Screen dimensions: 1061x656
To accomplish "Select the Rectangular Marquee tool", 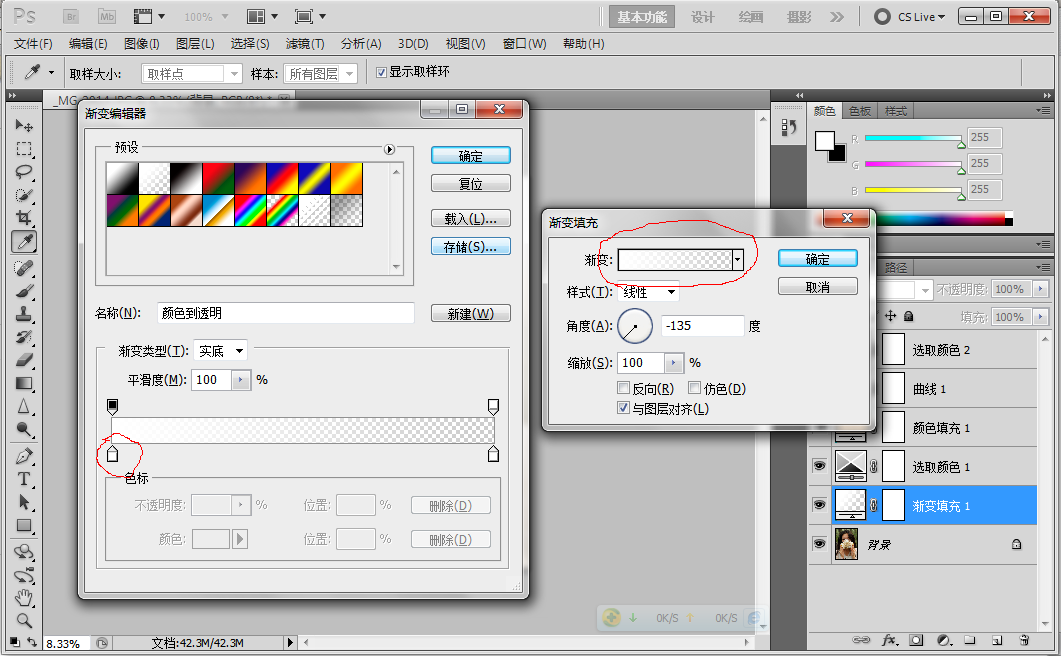I will 24,149.
